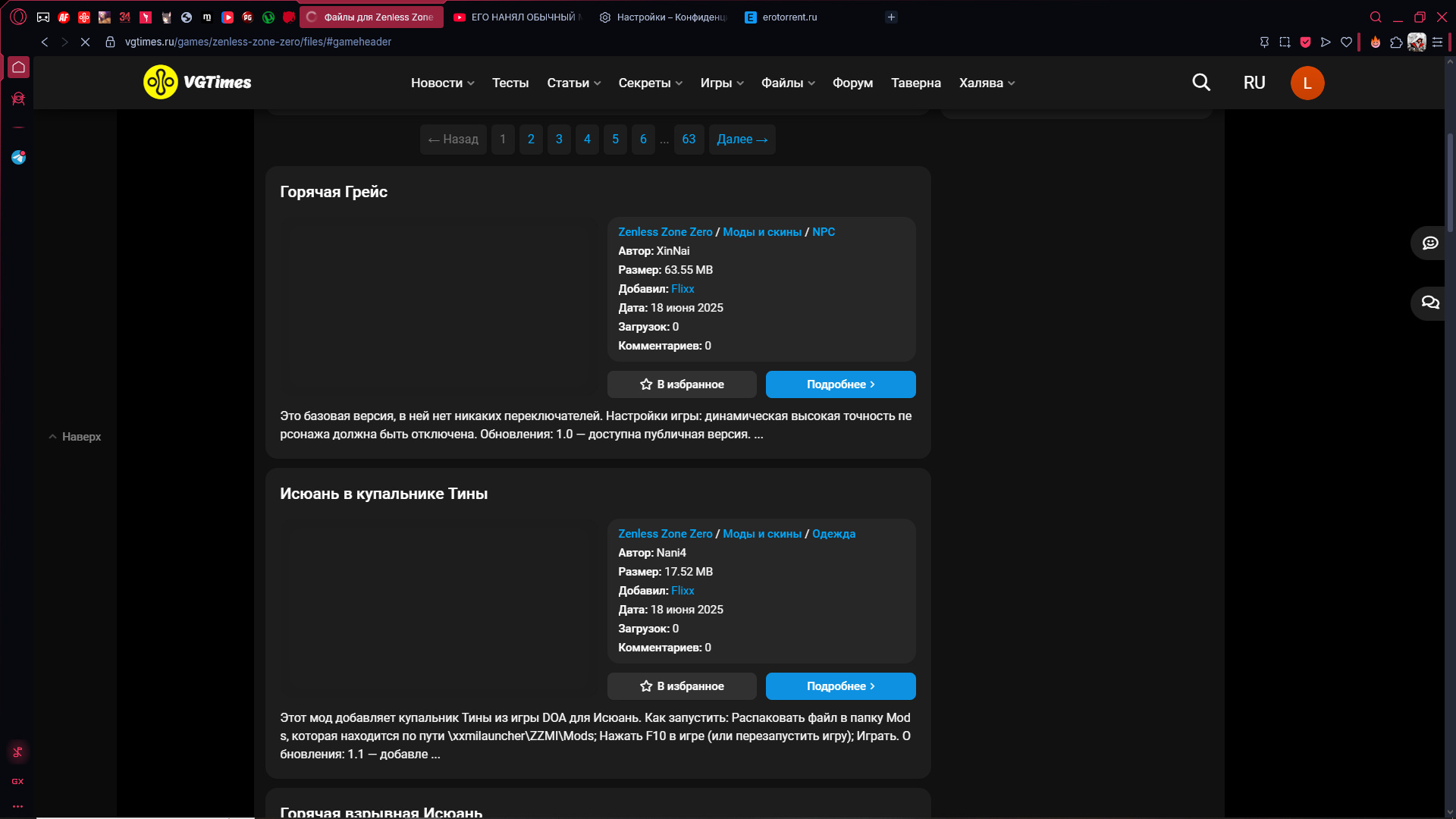Viewport: 1456px width, 819px height.
Task: Add page to bookmarks with heart icon
Action: [x=1346, y=42]
